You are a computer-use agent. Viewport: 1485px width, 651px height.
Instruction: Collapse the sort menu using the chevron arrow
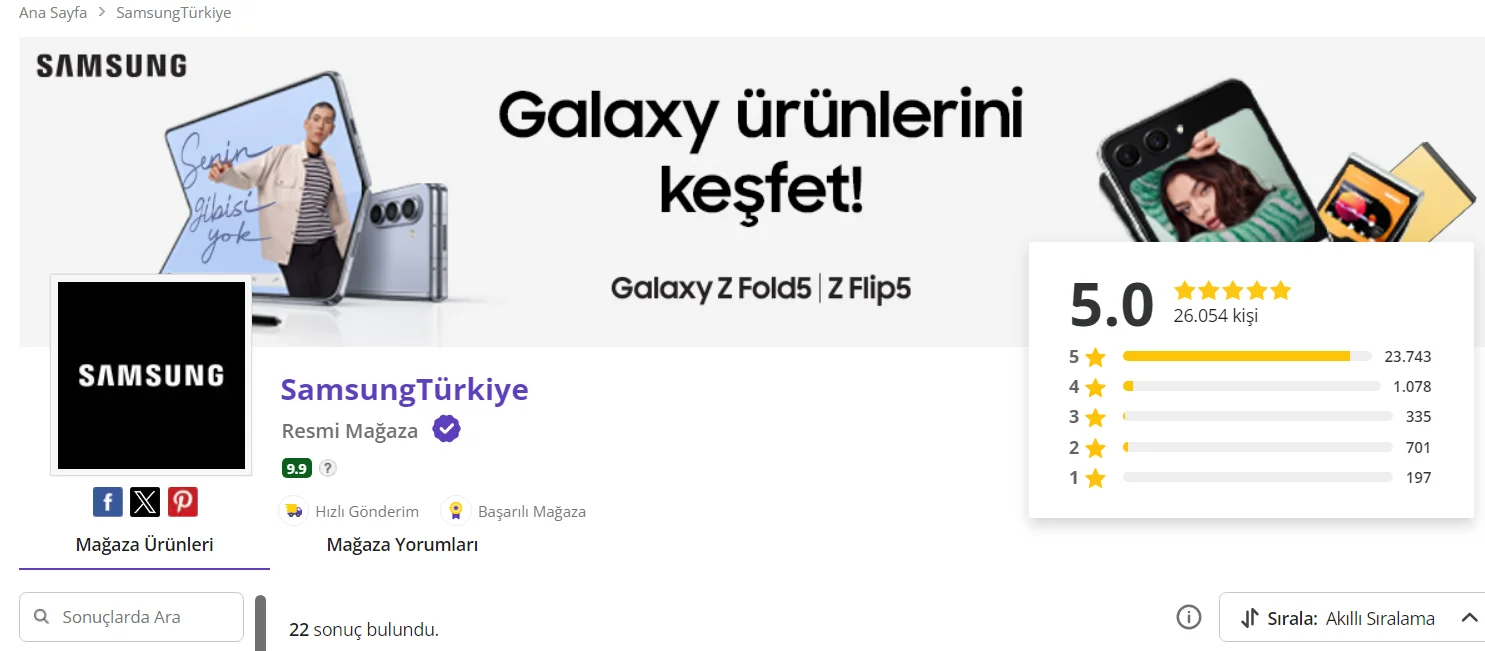coord(1469,618)
